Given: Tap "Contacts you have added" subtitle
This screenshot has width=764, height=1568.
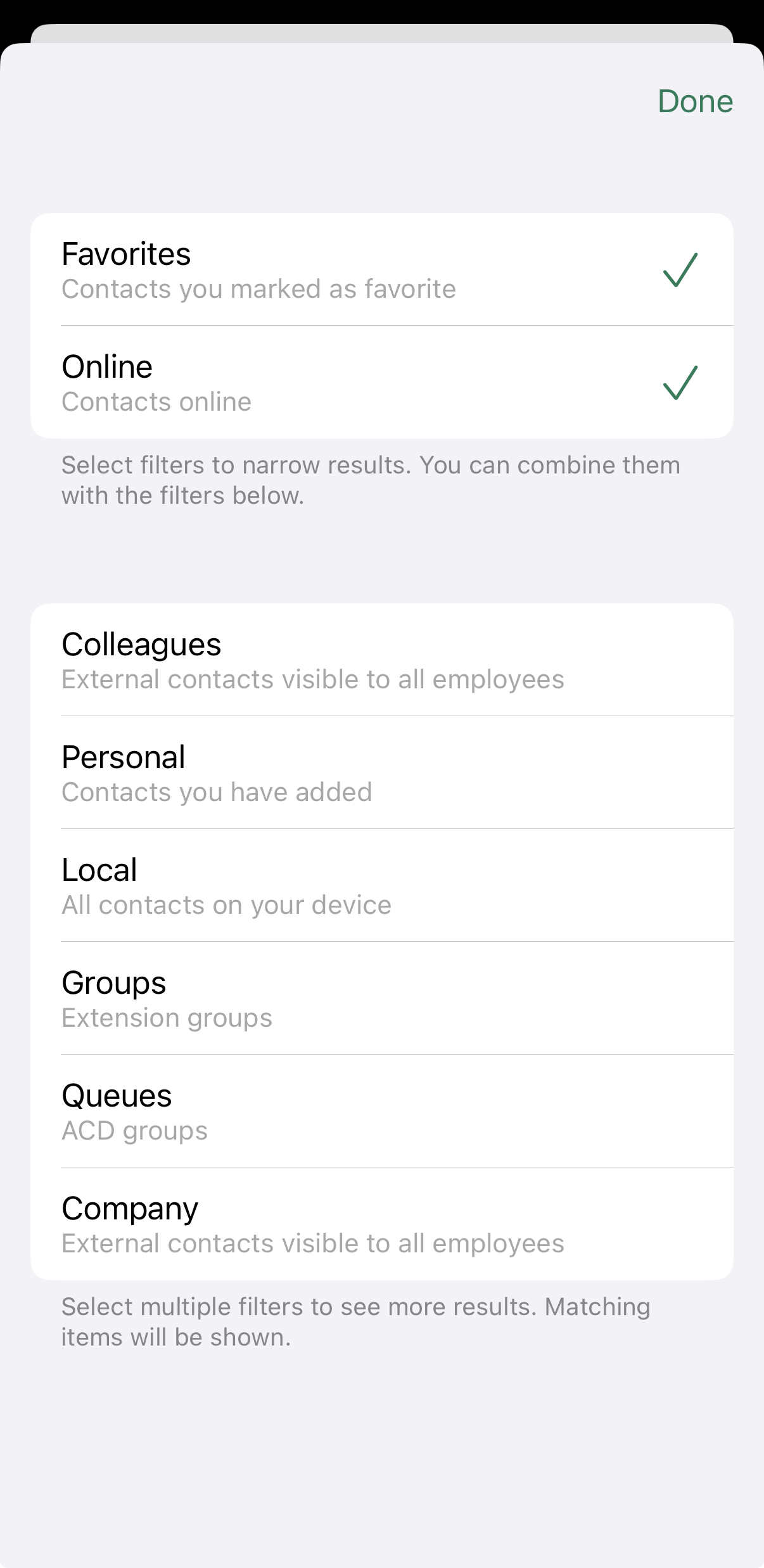Looking at the screenshot, I should [217, 793].
